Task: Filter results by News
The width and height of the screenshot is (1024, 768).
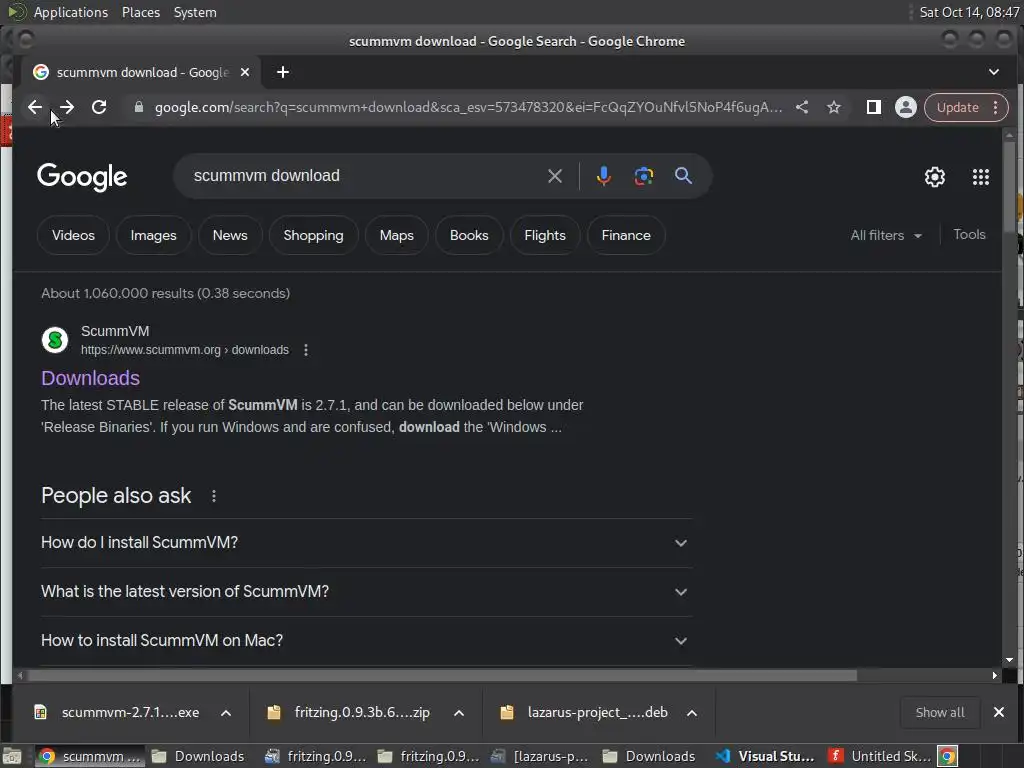Action: [230, 235]
